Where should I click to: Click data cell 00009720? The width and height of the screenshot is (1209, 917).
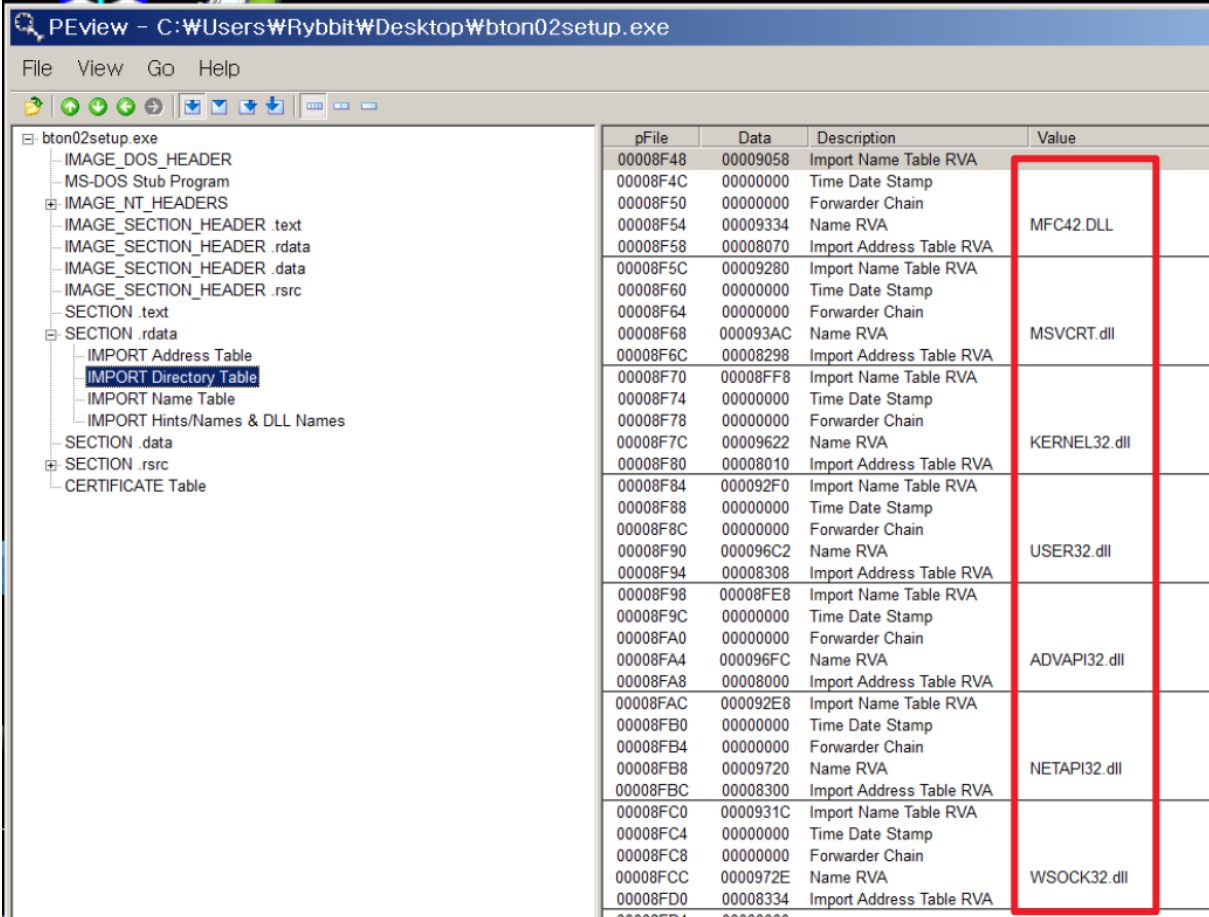coord(755,769)
